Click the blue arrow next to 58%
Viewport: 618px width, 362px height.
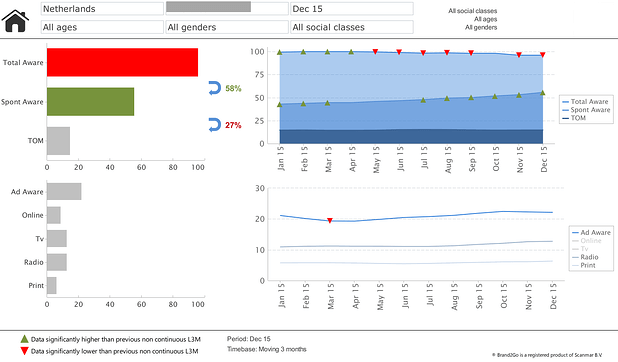[215, 88]
